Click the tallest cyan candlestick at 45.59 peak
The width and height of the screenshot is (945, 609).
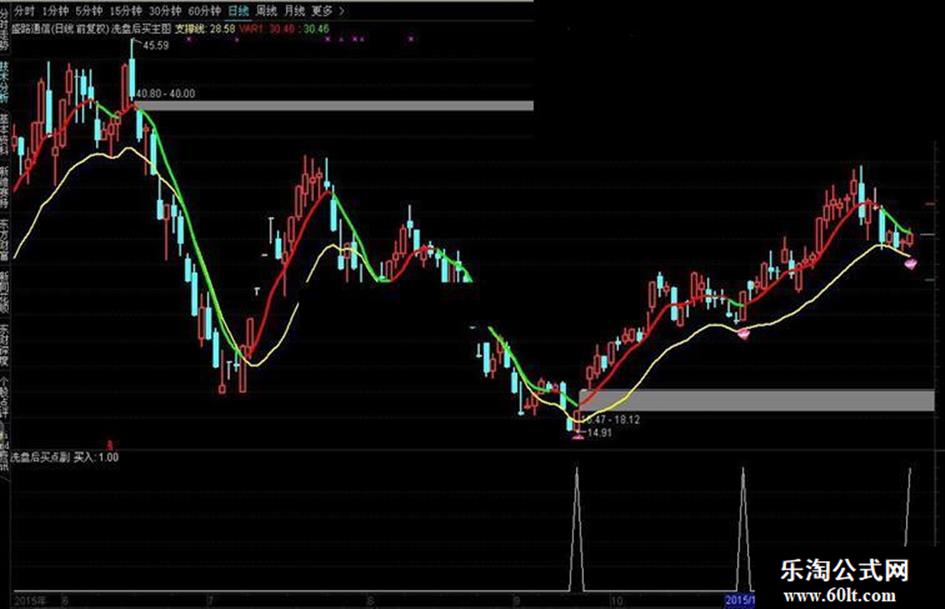coord(133,69)
